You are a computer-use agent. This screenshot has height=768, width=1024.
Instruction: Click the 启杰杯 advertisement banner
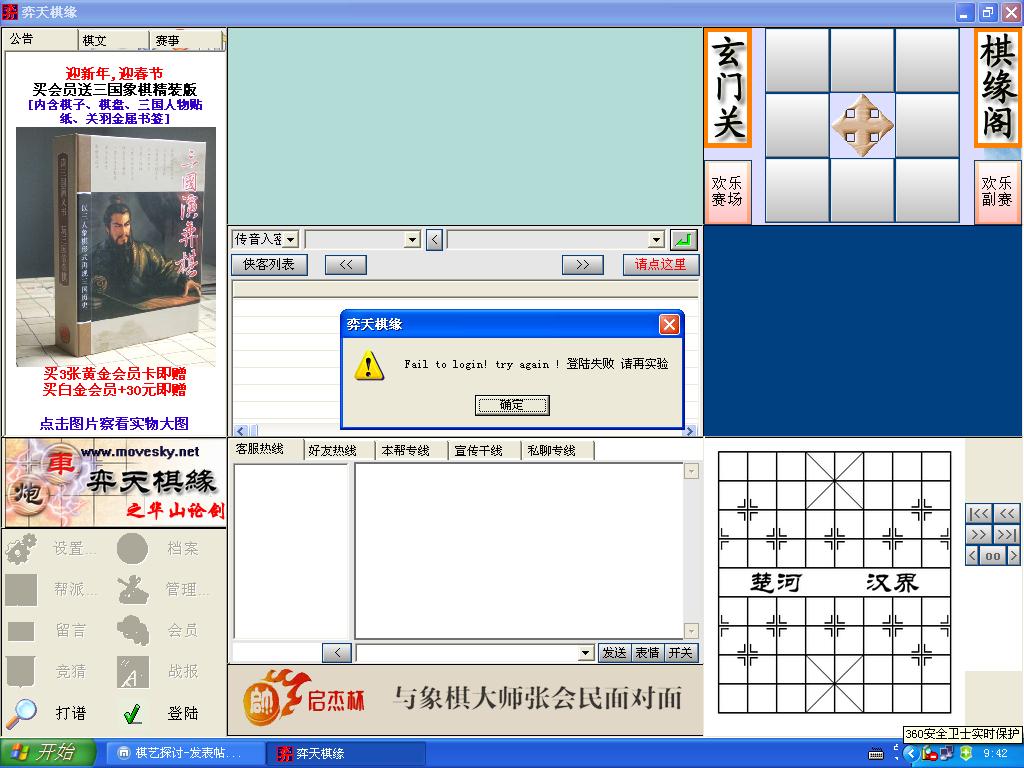(465, 699)
